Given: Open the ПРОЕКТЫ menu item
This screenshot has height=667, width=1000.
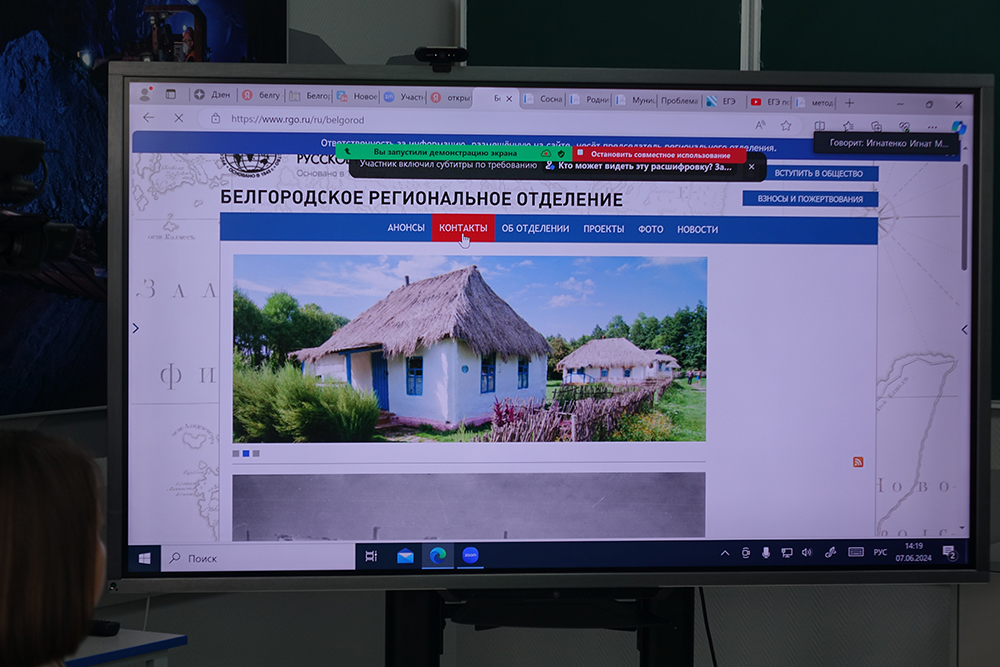Looking at the screenshot, I should [x=603, y=229].
